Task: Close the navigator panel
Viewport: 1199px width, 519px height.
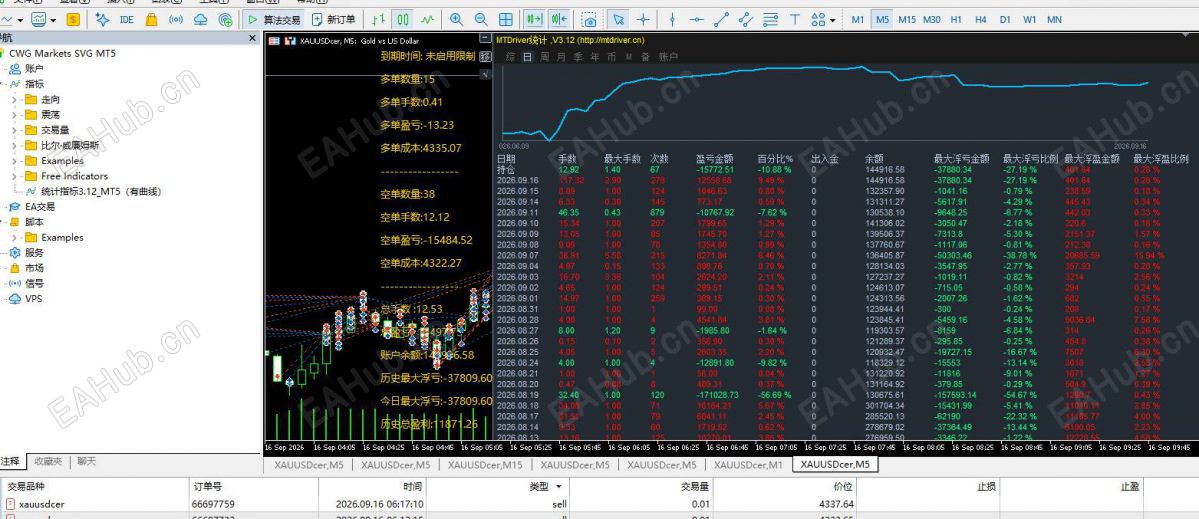Action: 253,38
